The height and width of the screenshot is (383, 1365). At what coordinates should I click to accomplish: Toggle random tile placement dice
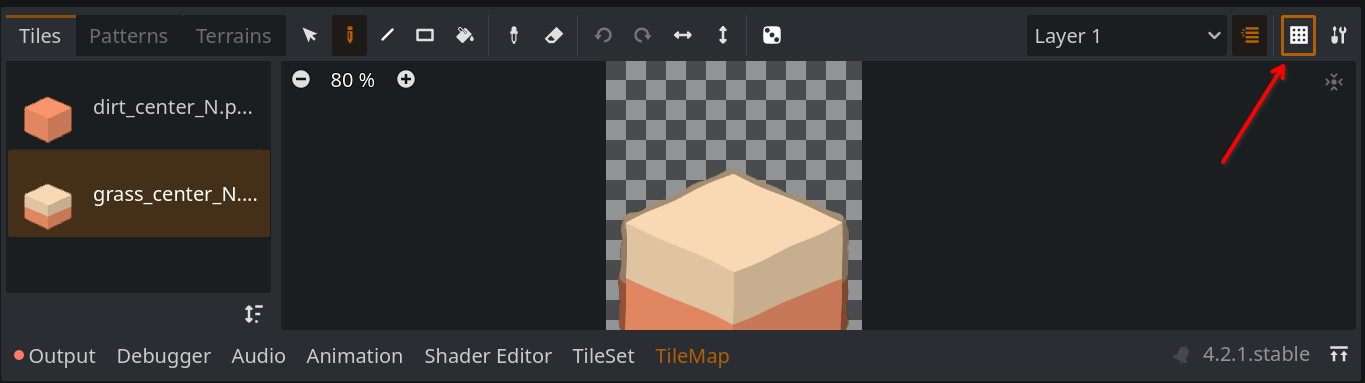coord(772,35)
